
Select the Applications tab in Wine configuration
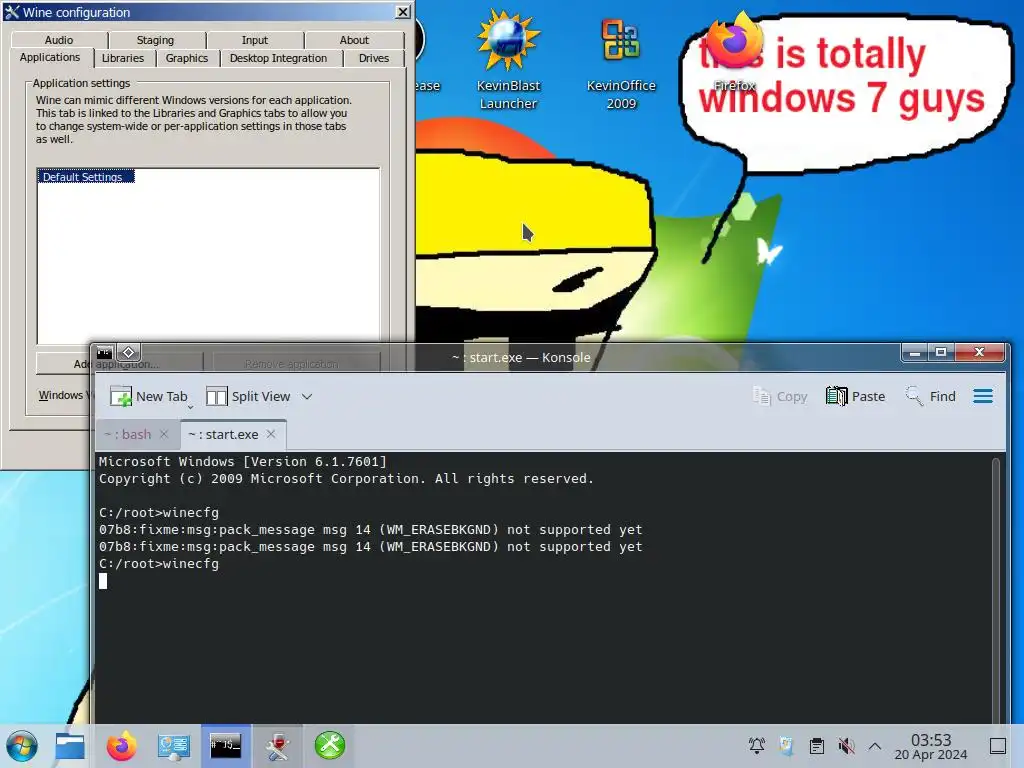[50, 57]
